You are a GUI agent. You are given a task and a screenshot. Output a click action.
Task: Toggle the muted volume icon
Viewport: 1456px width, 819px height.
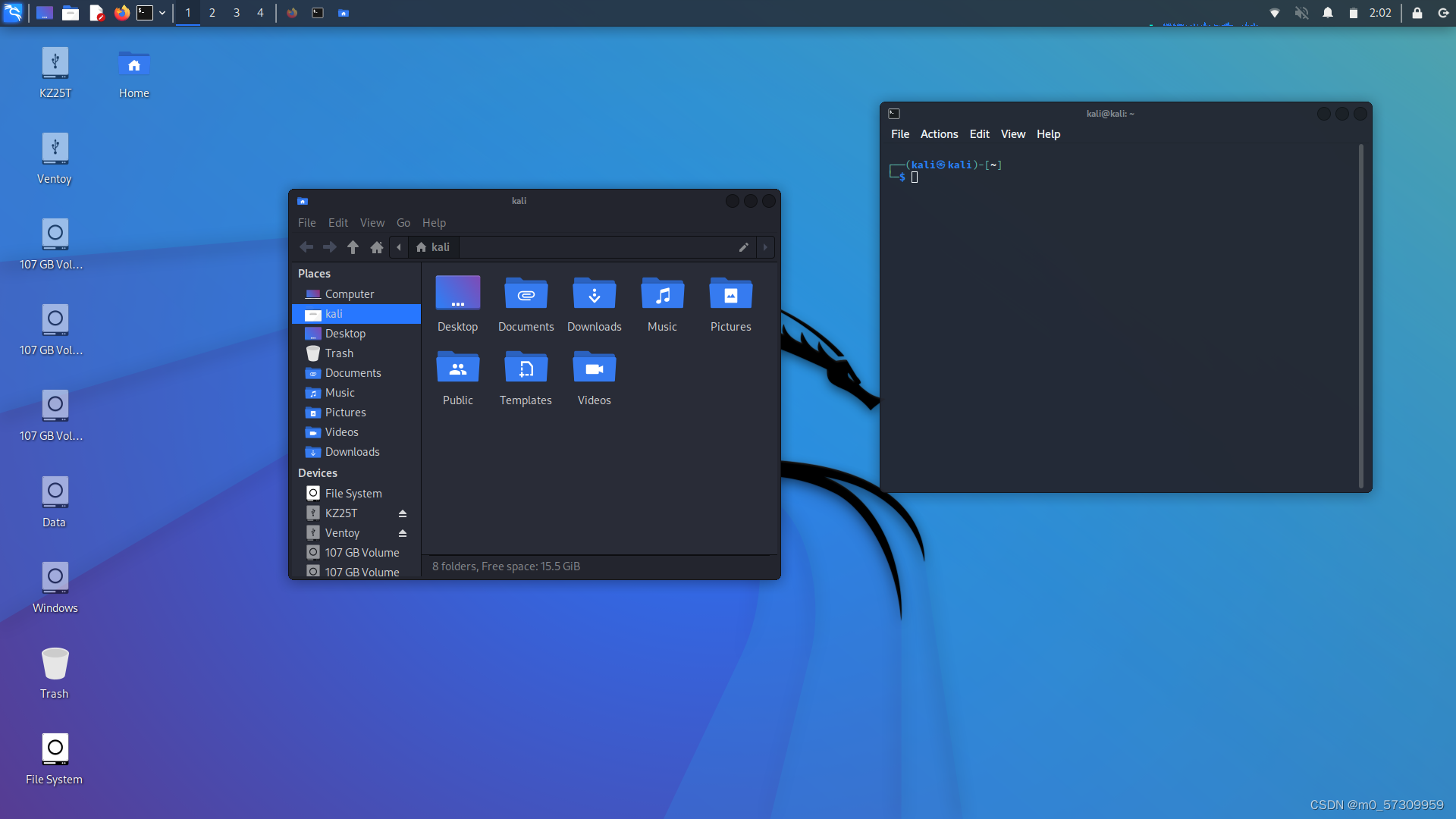[x=1301, y=13]
